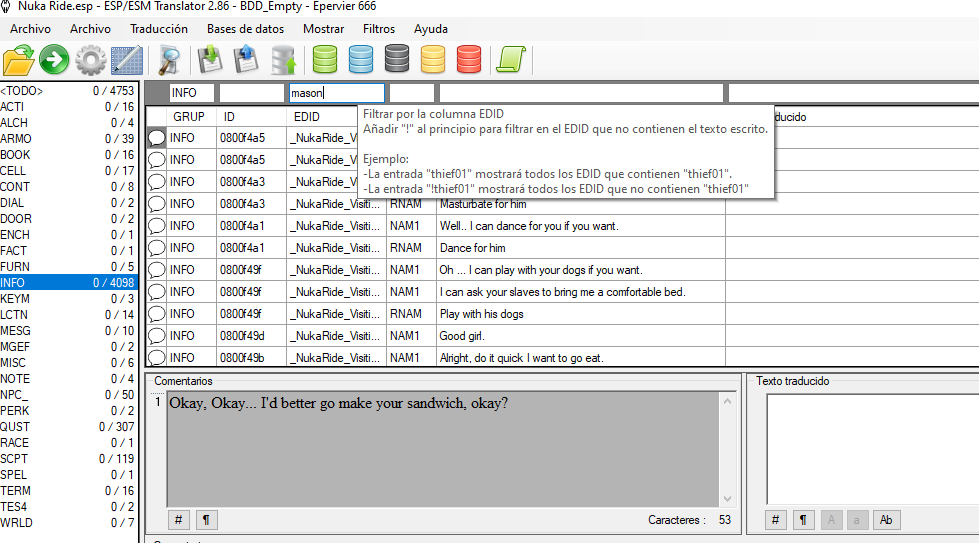Select the QUST category
The image size is (979, 543).
pos(67,427)
